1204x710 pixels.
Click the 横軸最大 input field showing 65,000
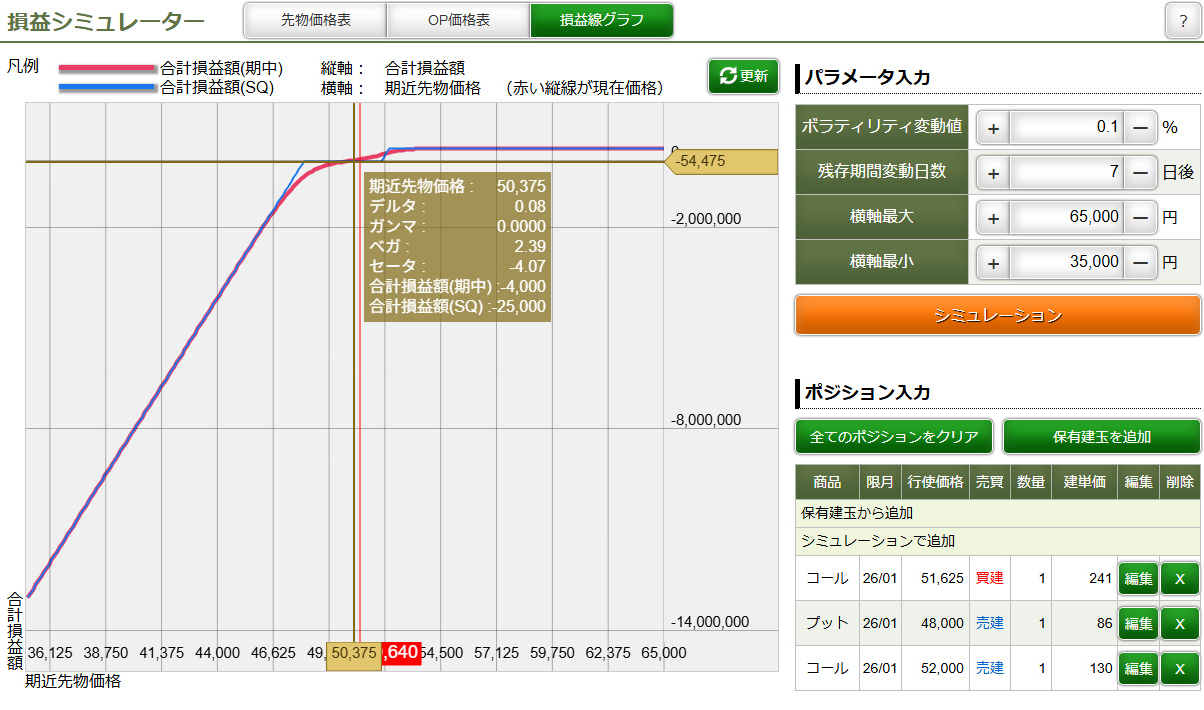(x=1066, y=217)
